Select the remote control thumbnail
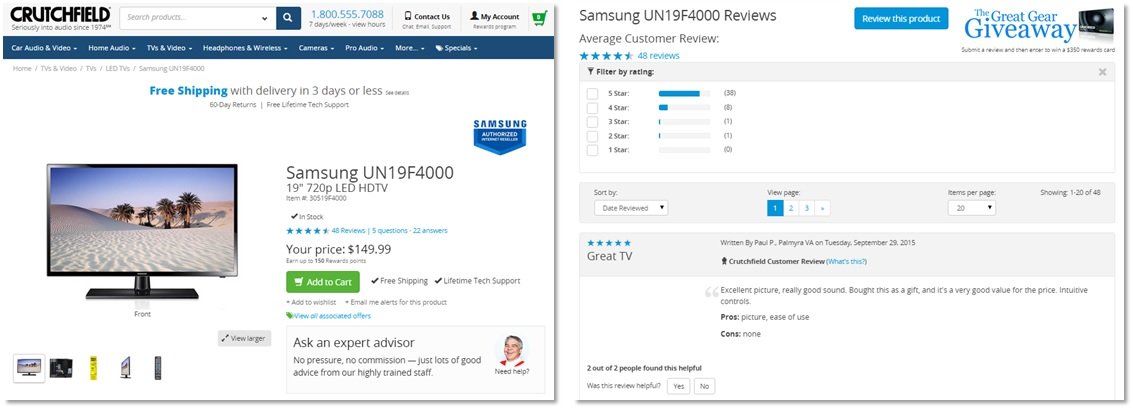The height and width of the screenshot is (409, 1133). [158, 368]
